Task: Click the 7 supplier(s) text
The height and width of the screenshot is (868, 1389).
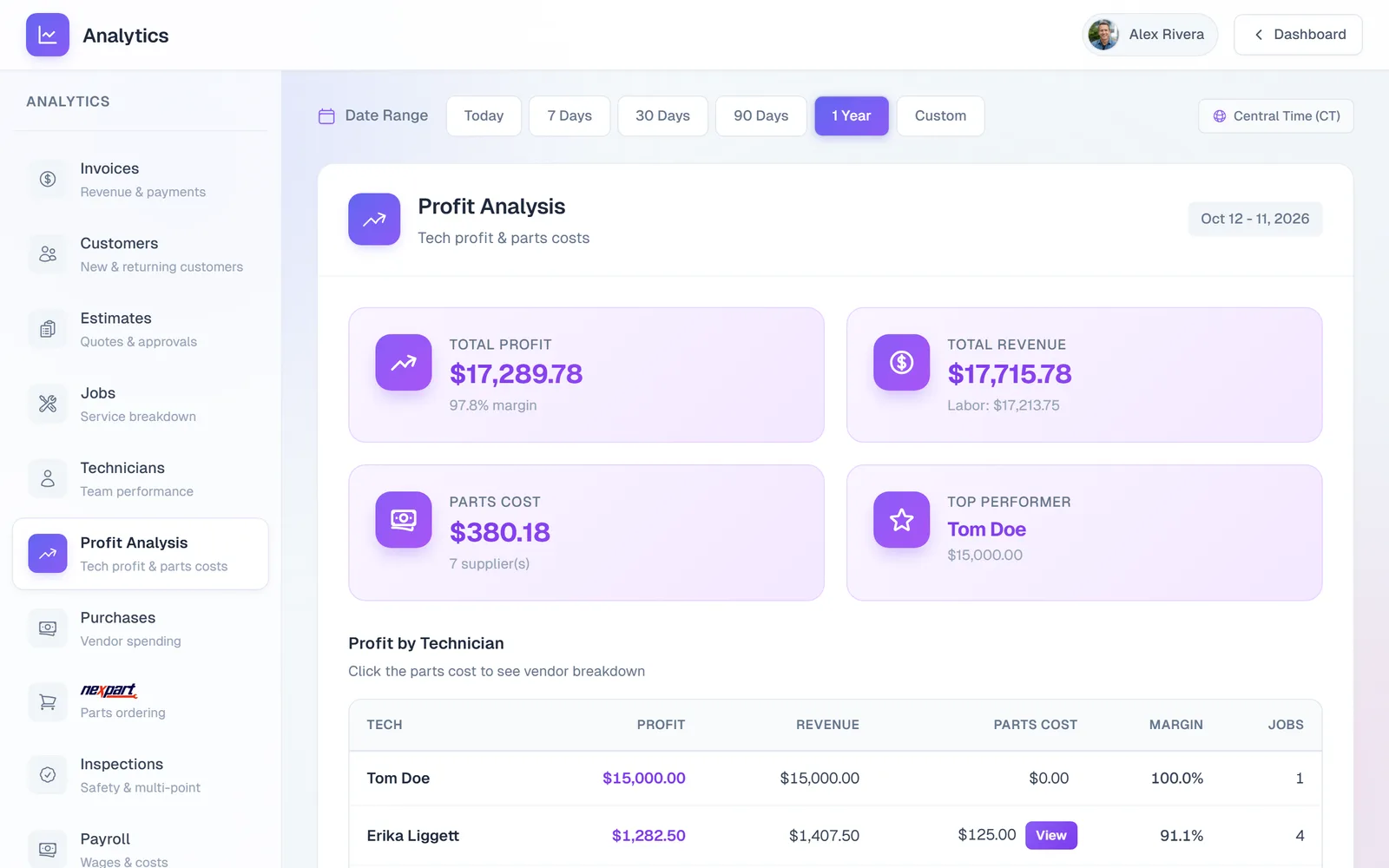Action: click(490, 563)
